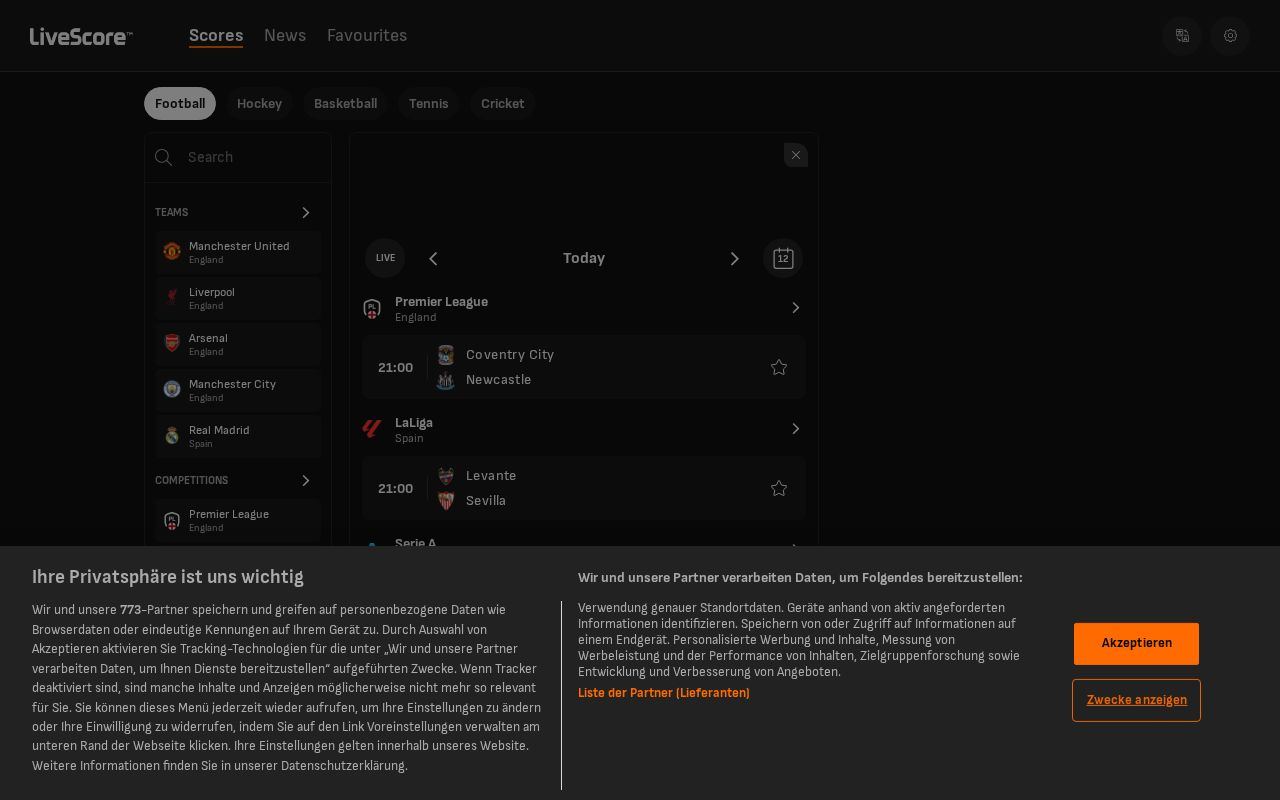Select the Basketball sport tab
The image size is (1280, 800).
click(345, 104)
